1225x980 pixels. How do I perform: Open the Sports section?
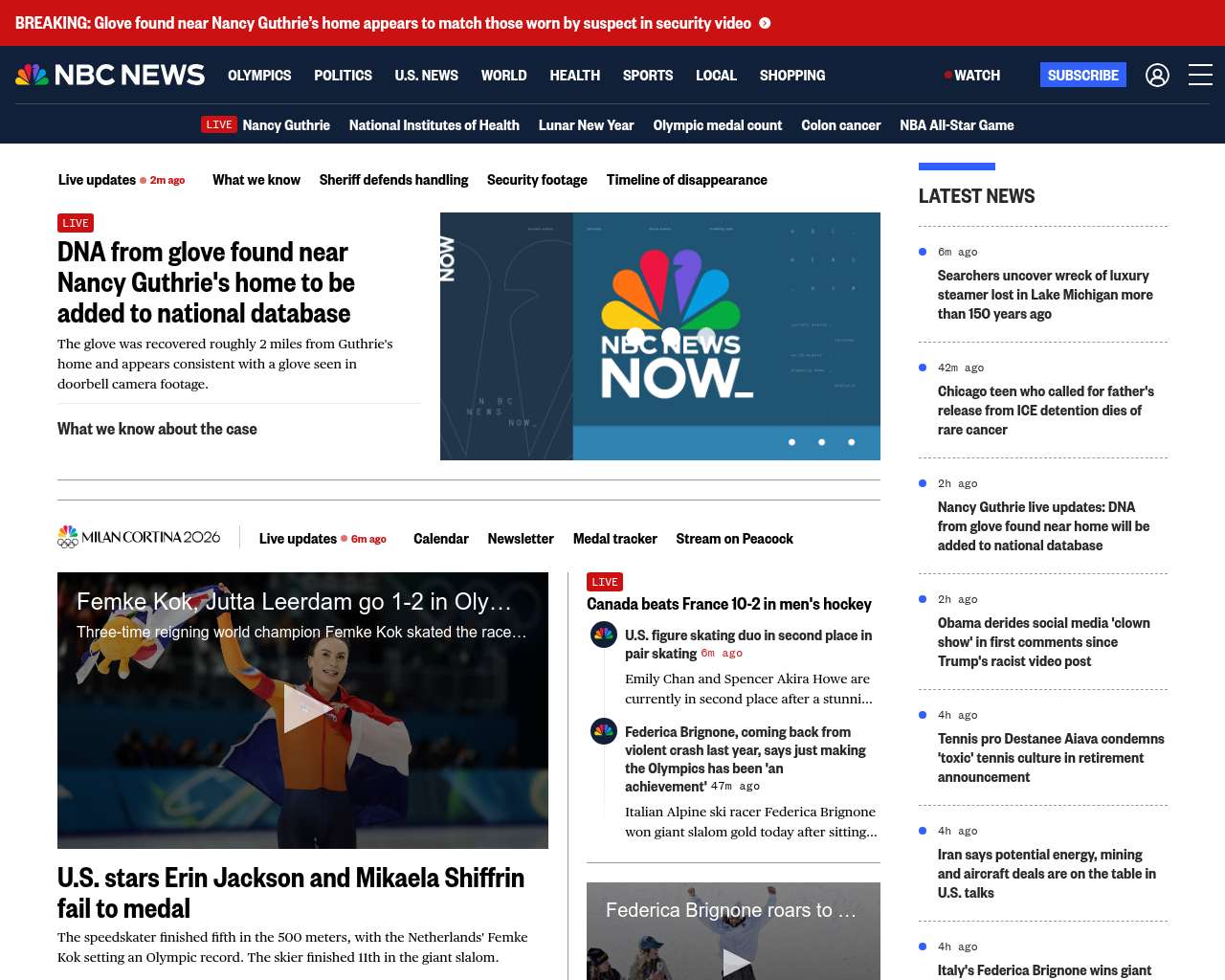[x=648, y=75]
